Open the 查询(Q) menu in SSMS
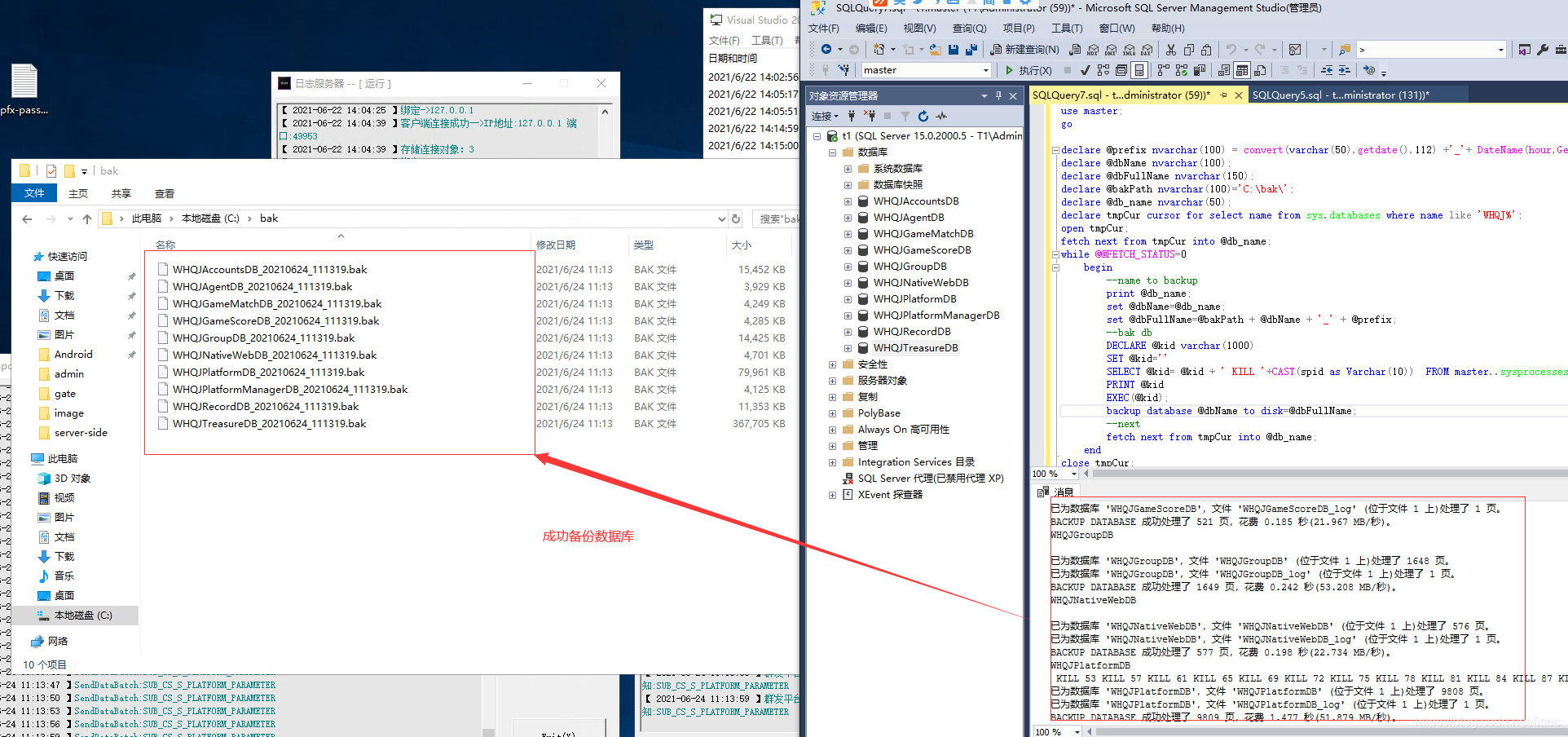Image resolution: width=1568 pixels, height=737 pixels. [969, 29]
